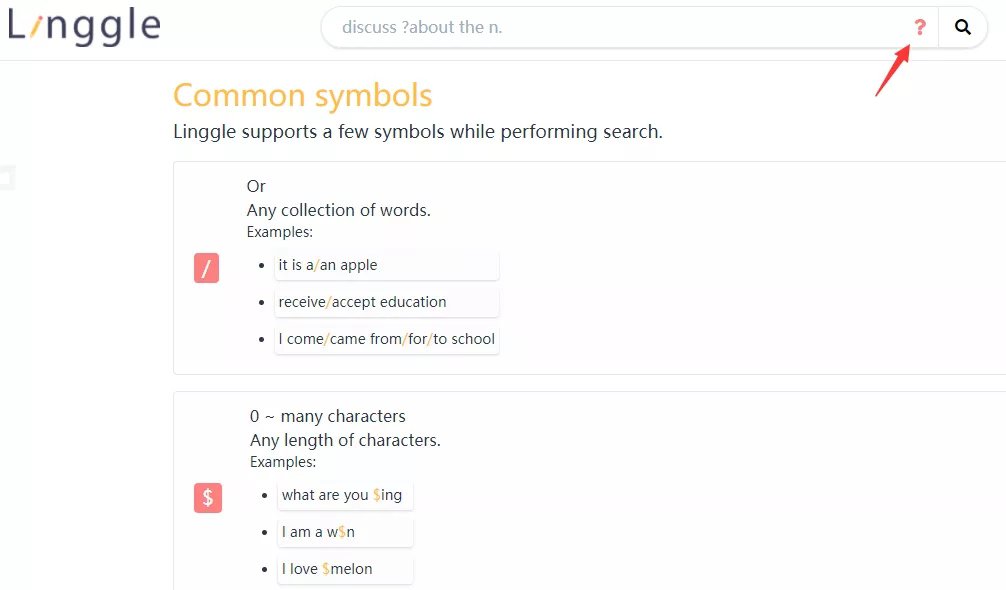Click 'Any length of characters.' text

tap(345, 441)
